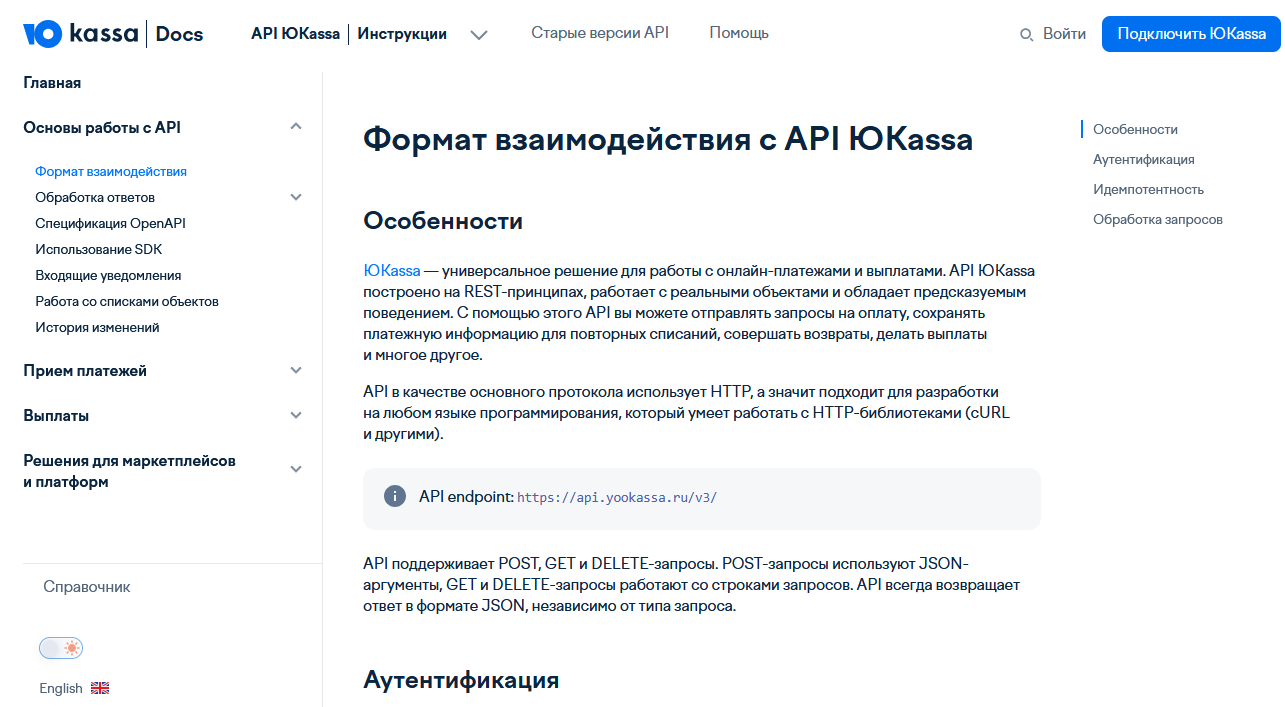
Task: Click the https://api.yookassa.ru/v3/ endpoint text
Action: pos(617,497)
